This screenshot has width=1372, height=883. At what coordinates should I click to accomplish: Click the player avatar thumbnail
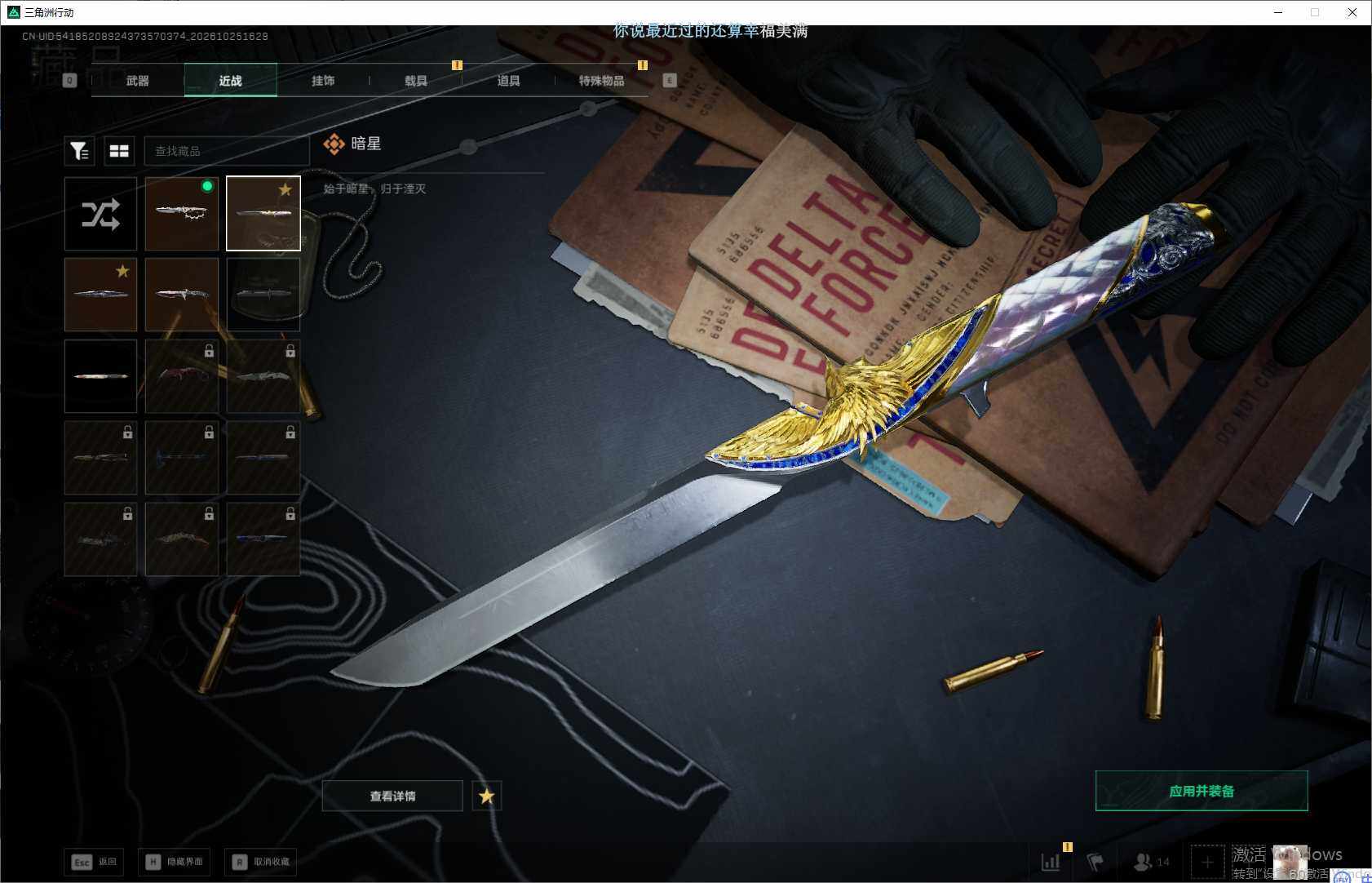(1290, 862)
